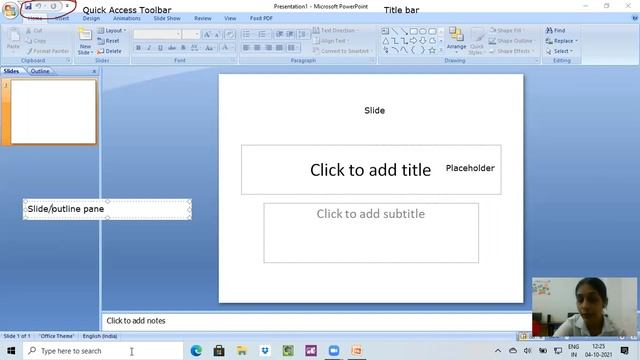The height and width of the screenshot is (360, 640).
Task: Open the Line Spacing dropdown
Action: point(303,34)
